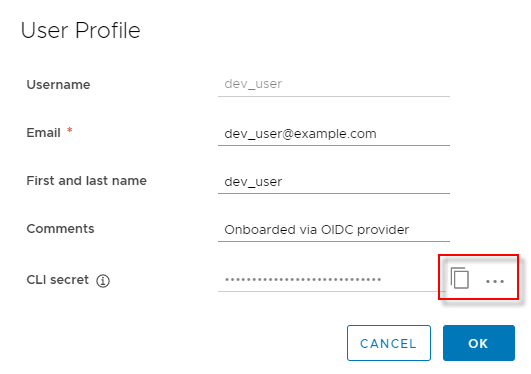Confirm changes with the OK button
Screen dimensions: 531x374
tap(479, 343)
